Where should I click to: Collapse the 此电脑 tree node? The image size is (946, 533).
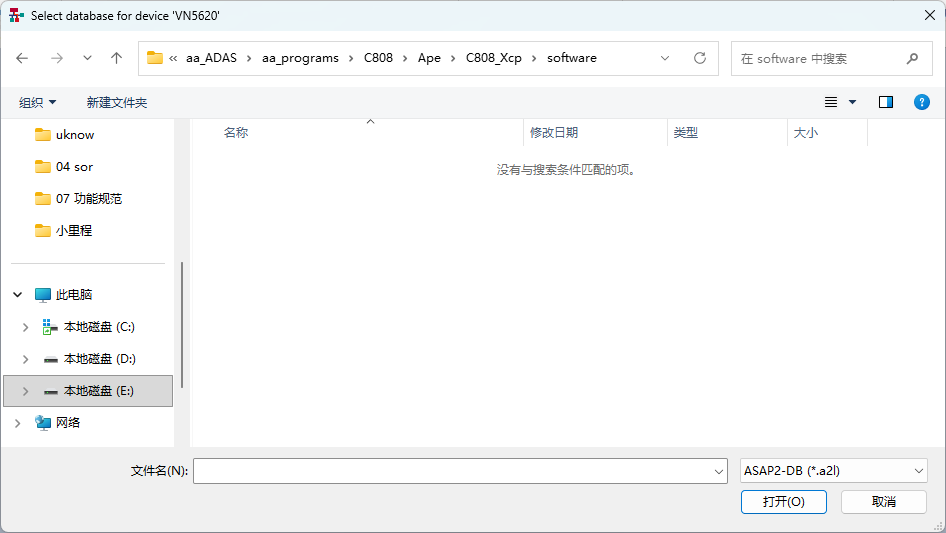(18, 295)
